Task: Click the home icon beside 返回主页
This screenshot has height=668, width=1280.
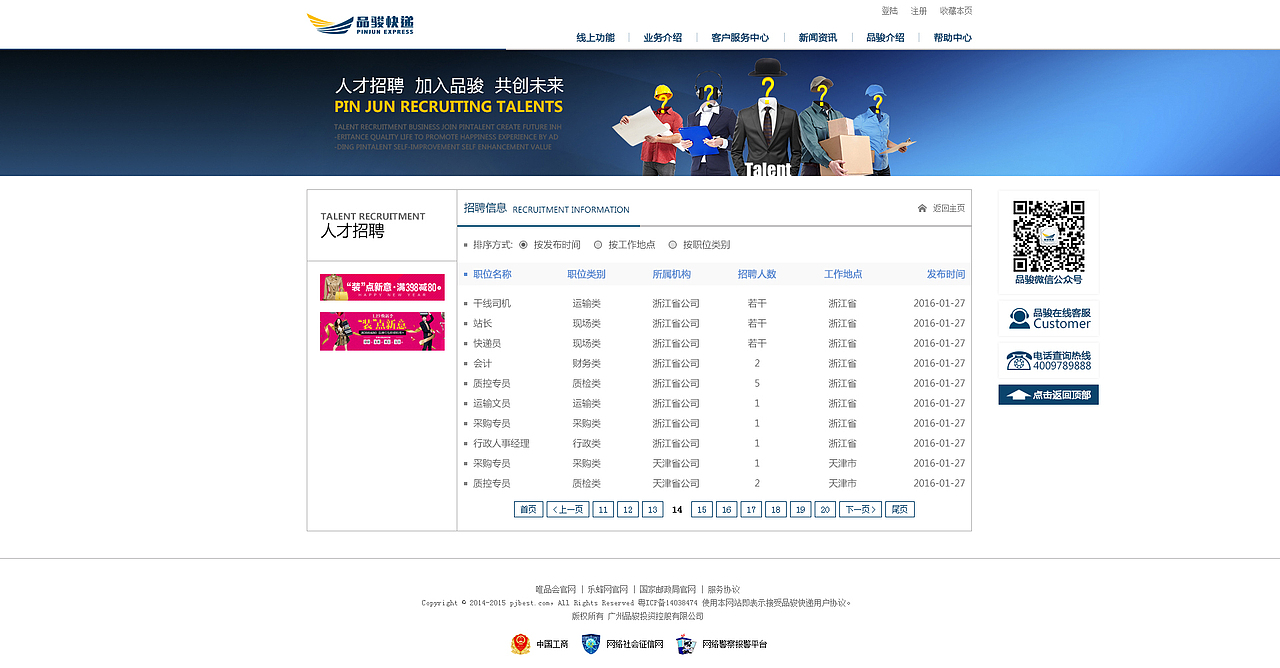Action: 920,208
